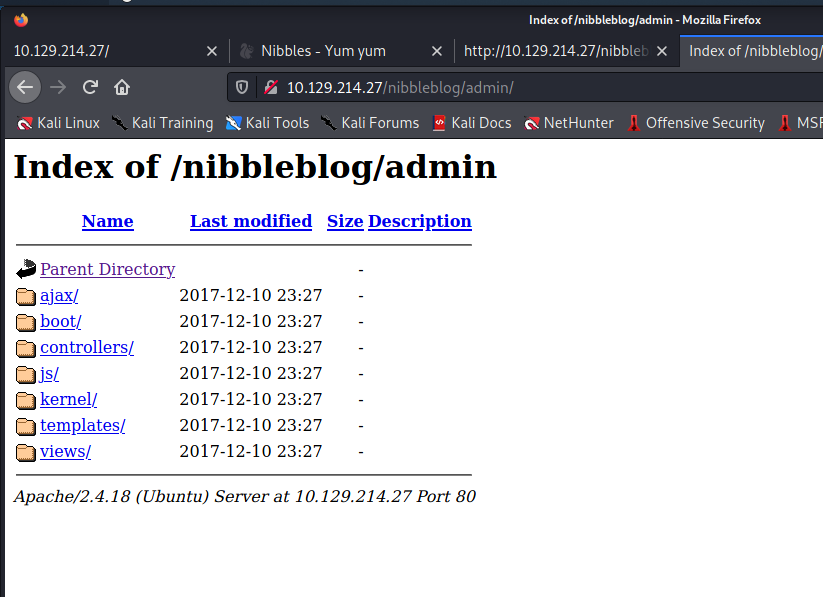Open the ajax/ folder icon

coord(26,295)
